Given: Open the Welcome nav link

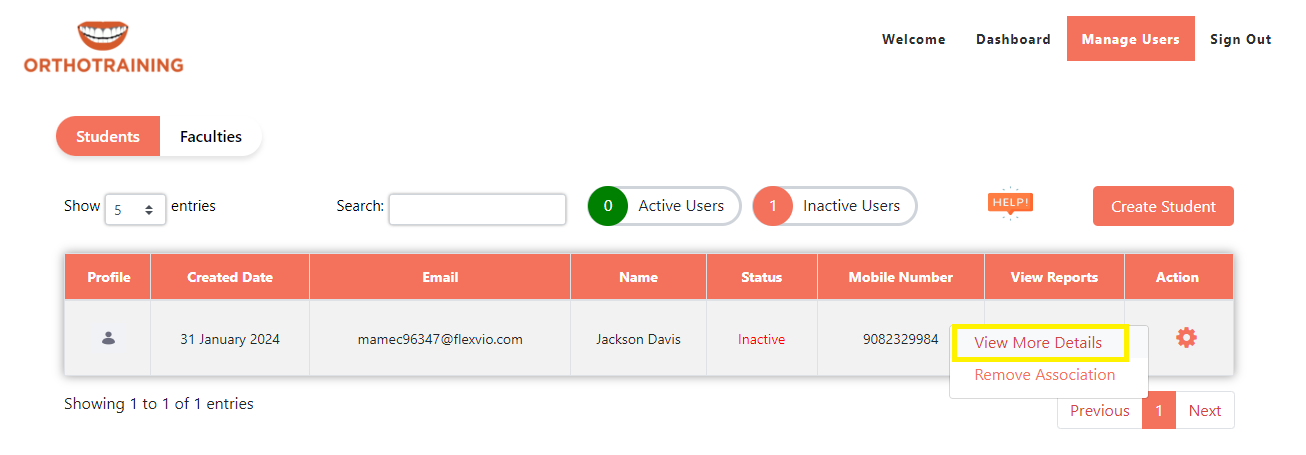Looking at the screenshot, I should (x=913, y=39).
